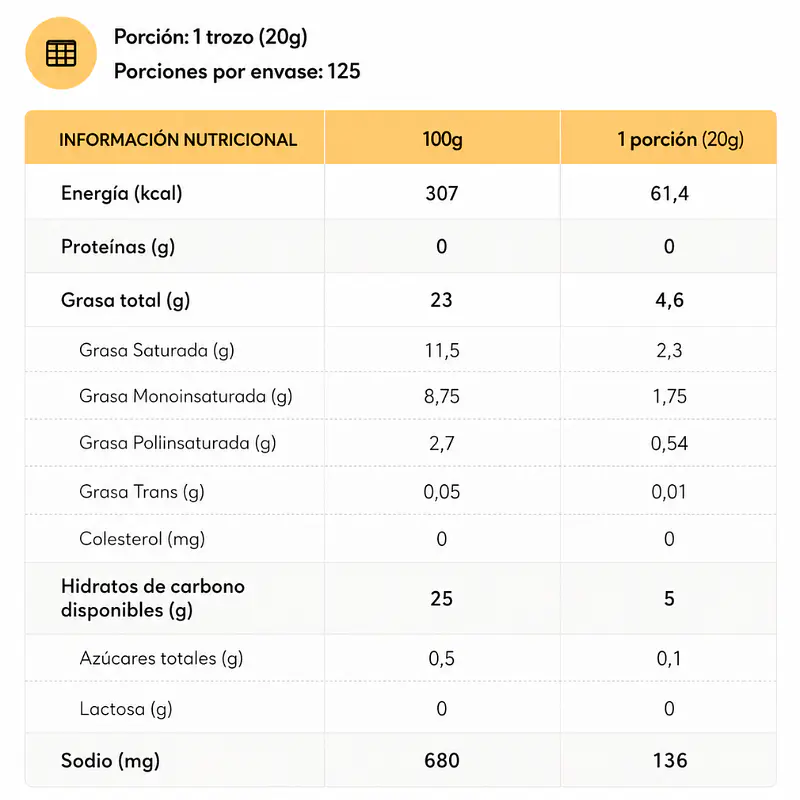
Task: Click the 307 energy value per 100g
Action: pos(441,193)
